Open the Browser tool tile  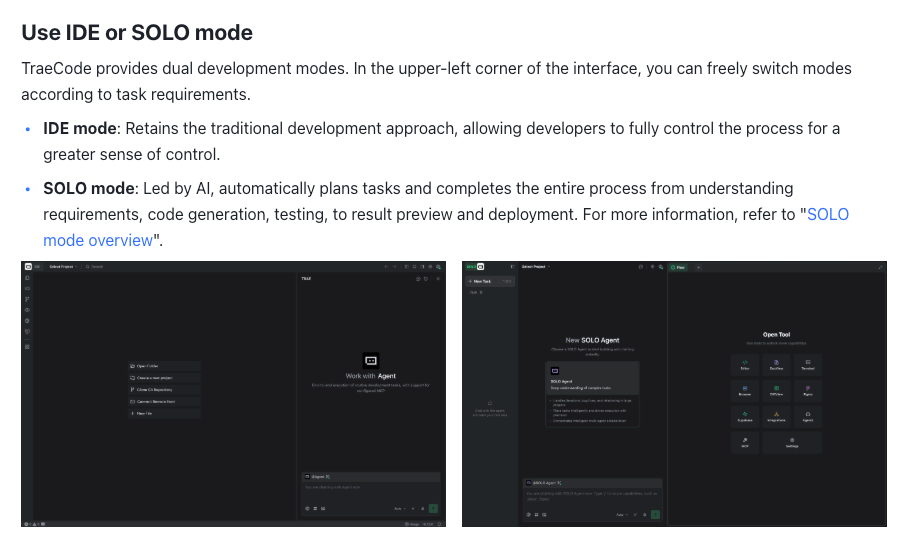click(745, 391)
